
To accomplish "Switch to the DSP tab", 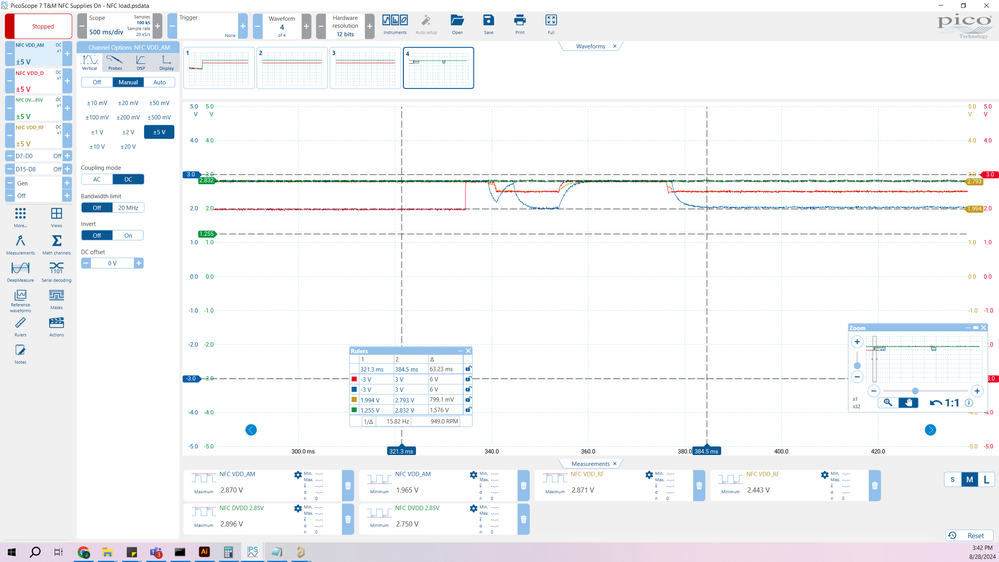I will (141, 62).
